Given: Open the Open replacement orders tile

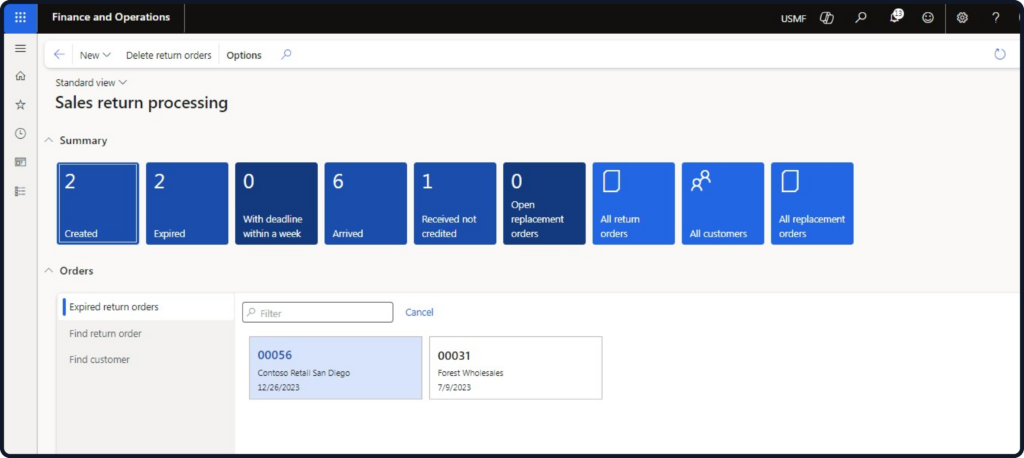Looking at the screenshot, I should pyautogui.click(x=545, y=203).
